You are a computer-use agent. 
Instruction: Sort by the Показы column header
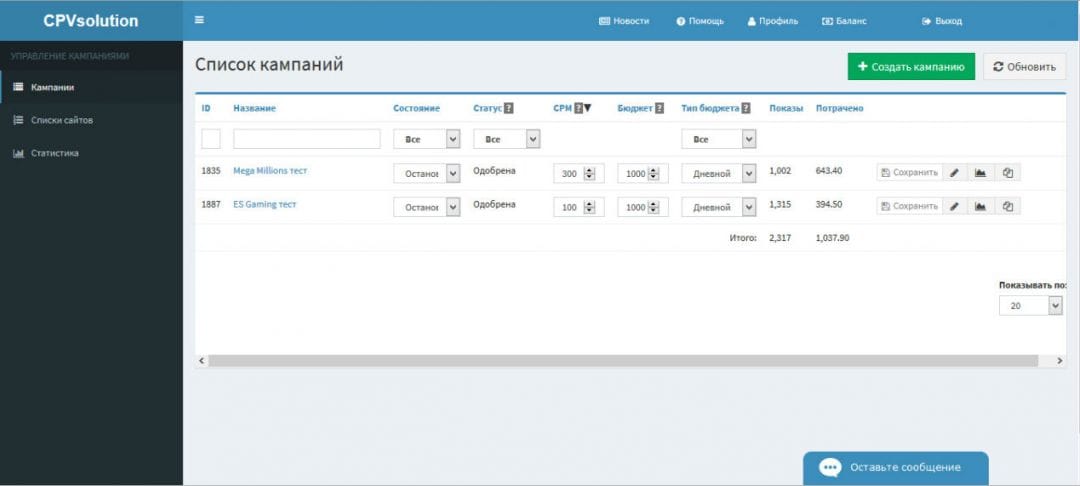click(x=786, y=108)
